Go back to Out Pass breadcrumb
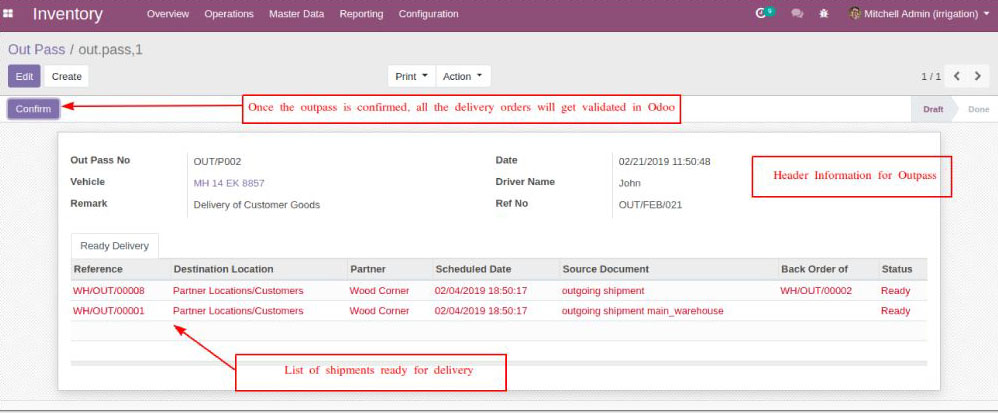 tap(36, 50)
